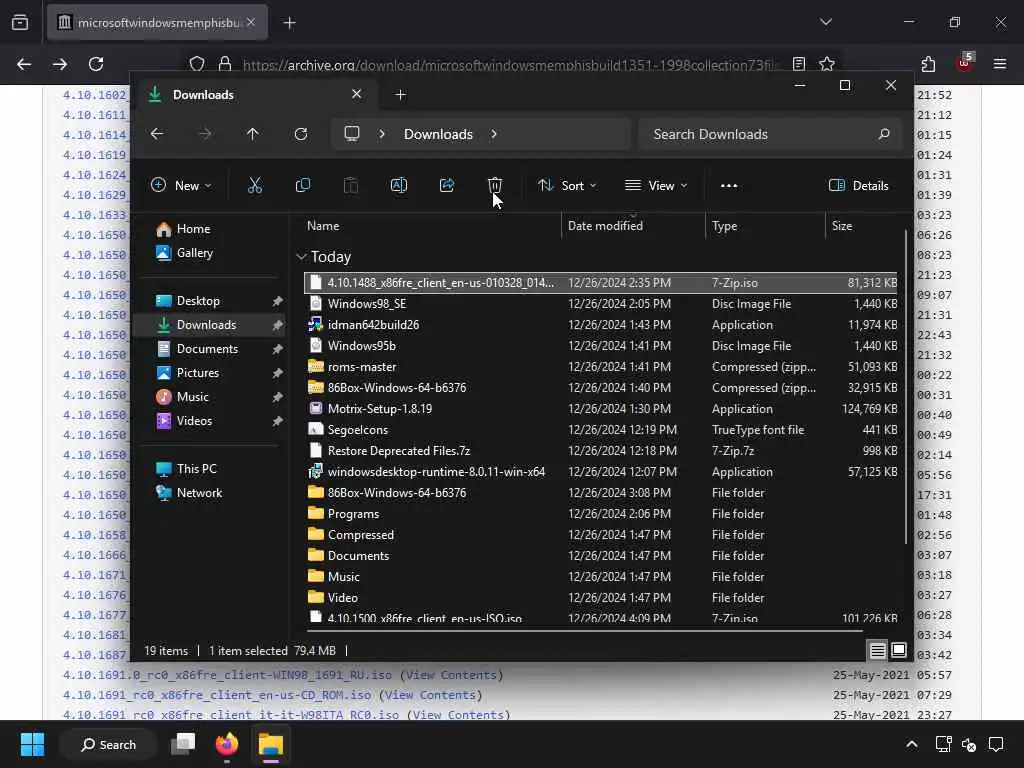Open a new Firefox tab

click(x=289, y=23)
